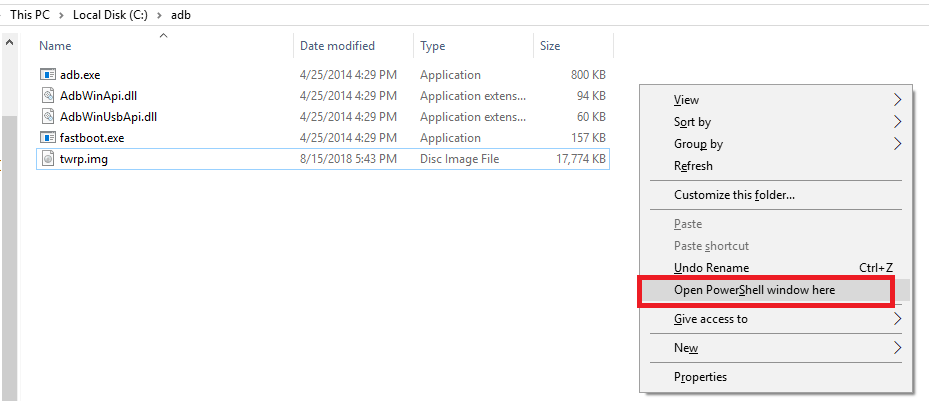Image resolution: width=929 pixels, height=401 pixels.
Task: Click the adb.exe application icon
Action: click(x=48, y=75)
